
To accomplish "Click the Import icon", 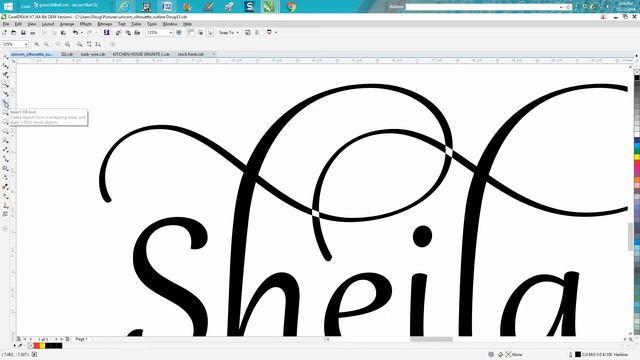I will 118,32.
